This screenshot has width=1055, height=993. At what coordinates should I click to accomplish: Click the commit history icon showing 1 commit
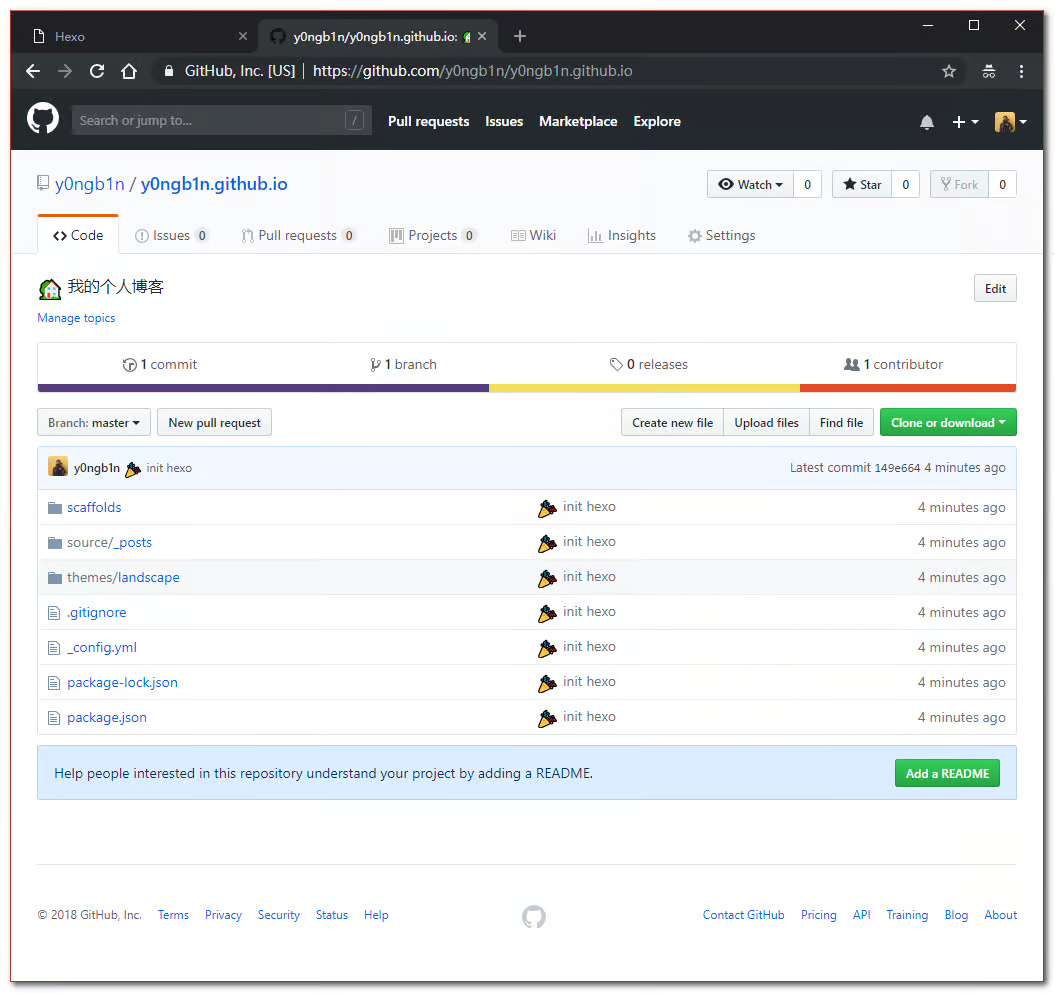click(x=131, y=364)
